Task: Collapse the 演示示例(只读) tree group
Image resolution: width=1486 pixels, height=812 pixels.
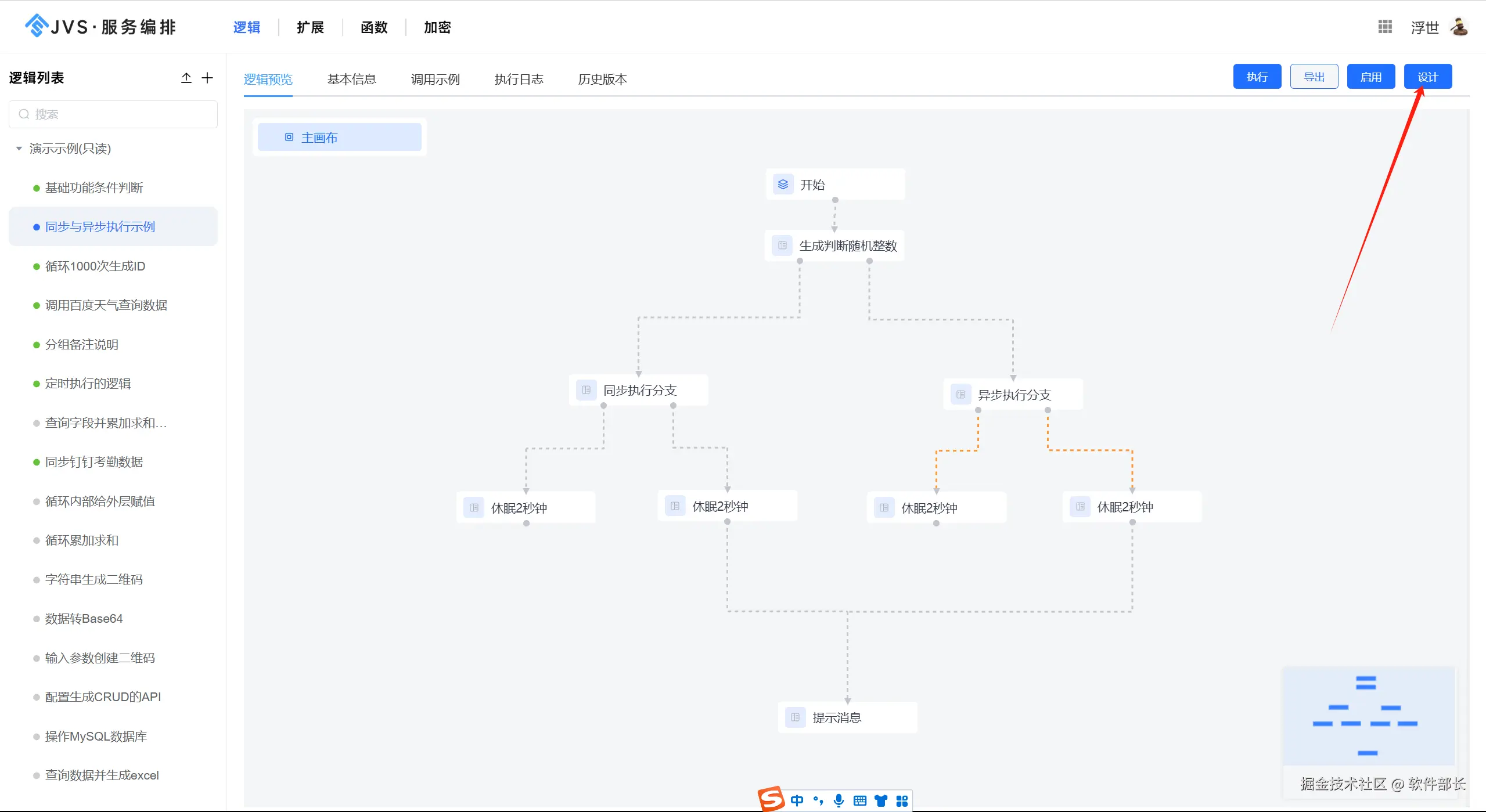Action: [x=19, y=149]
